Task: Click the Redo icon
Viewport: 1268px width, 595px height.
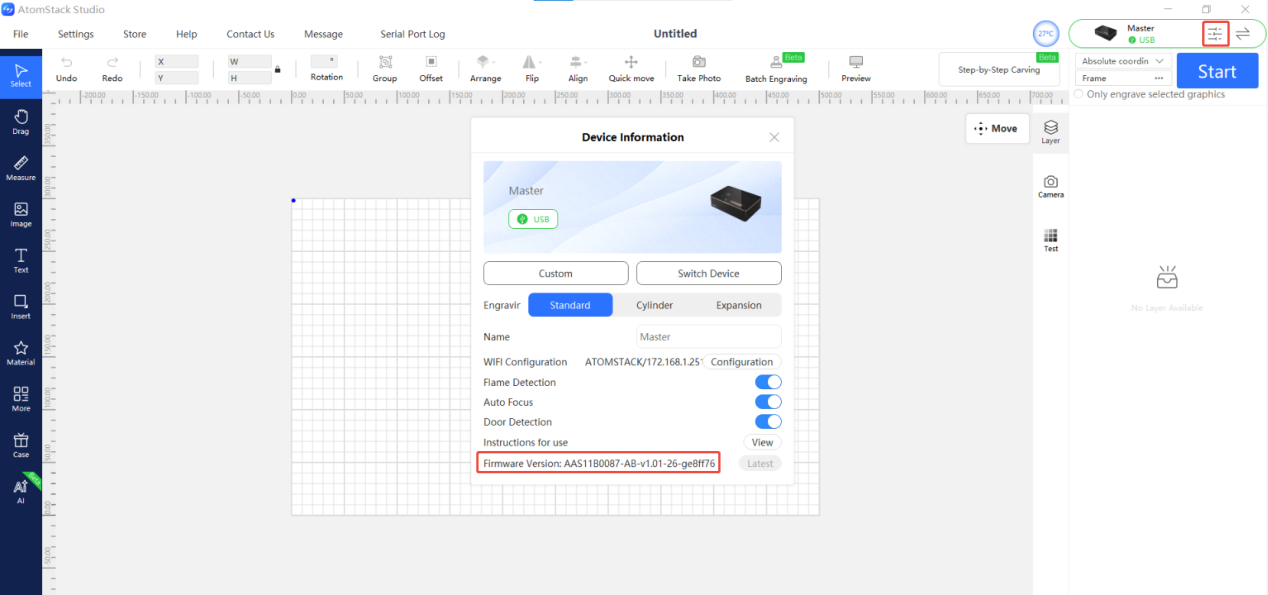Action: tap(112, 62)
